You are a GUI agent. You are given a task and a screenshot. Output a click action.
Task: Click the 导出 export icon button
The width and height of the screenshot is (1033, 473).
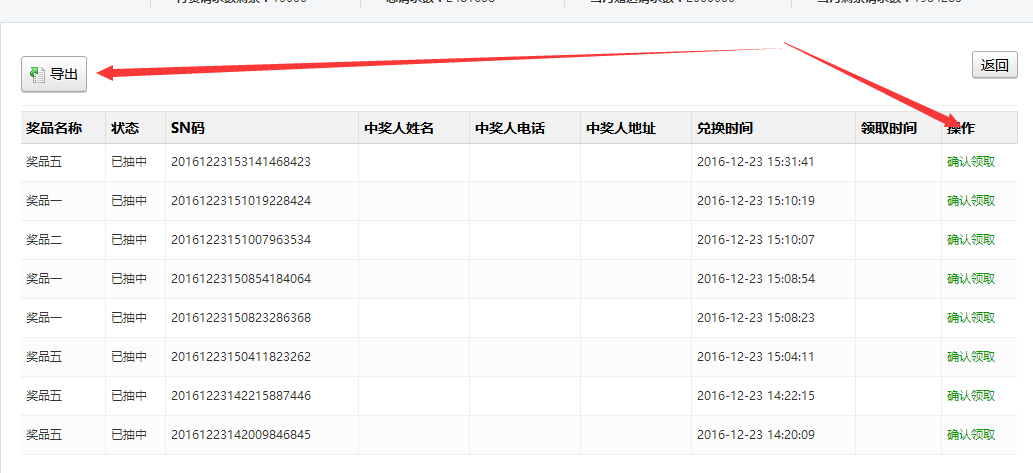point(54,74)
